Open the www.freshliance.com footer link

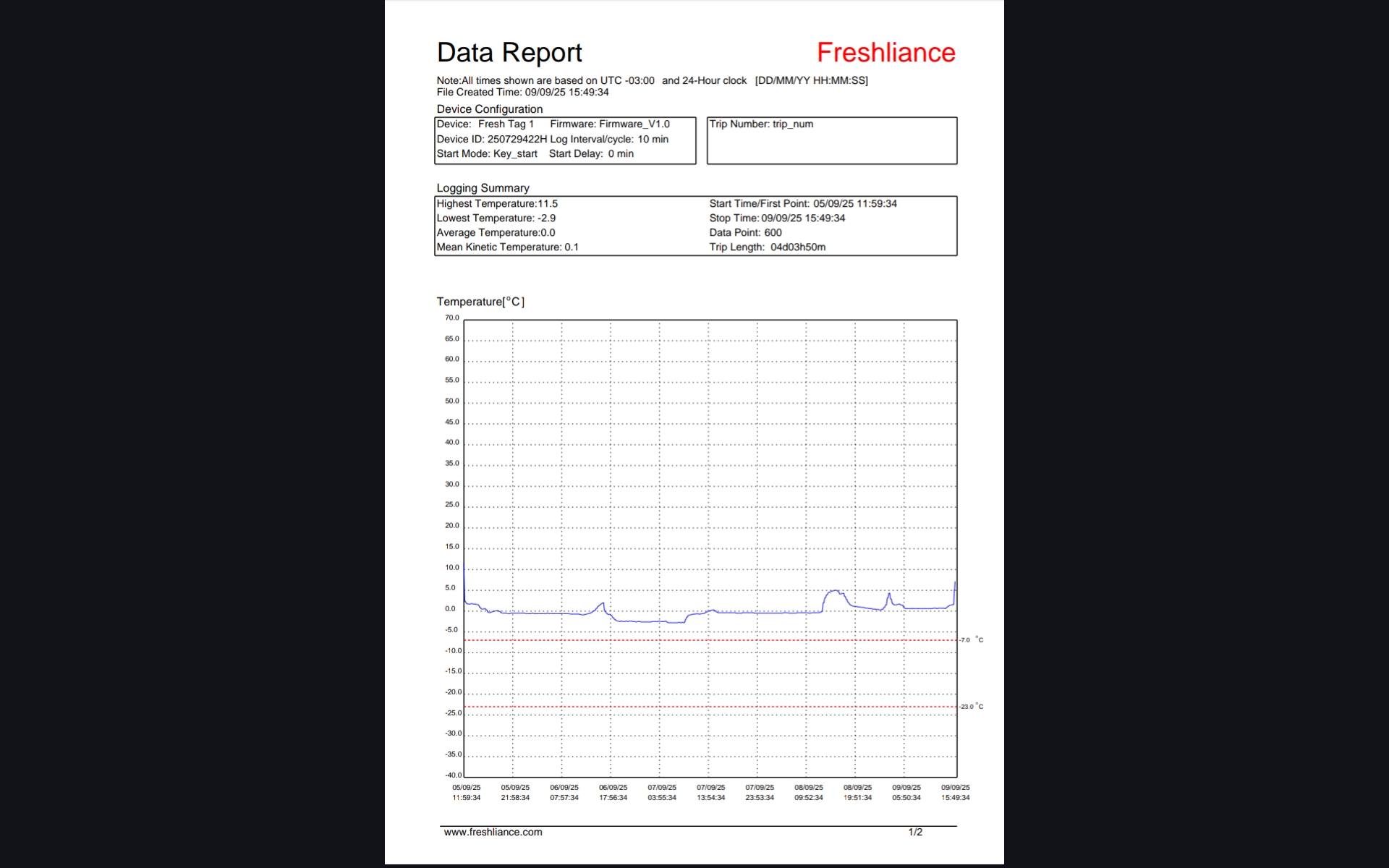point(493,832)
